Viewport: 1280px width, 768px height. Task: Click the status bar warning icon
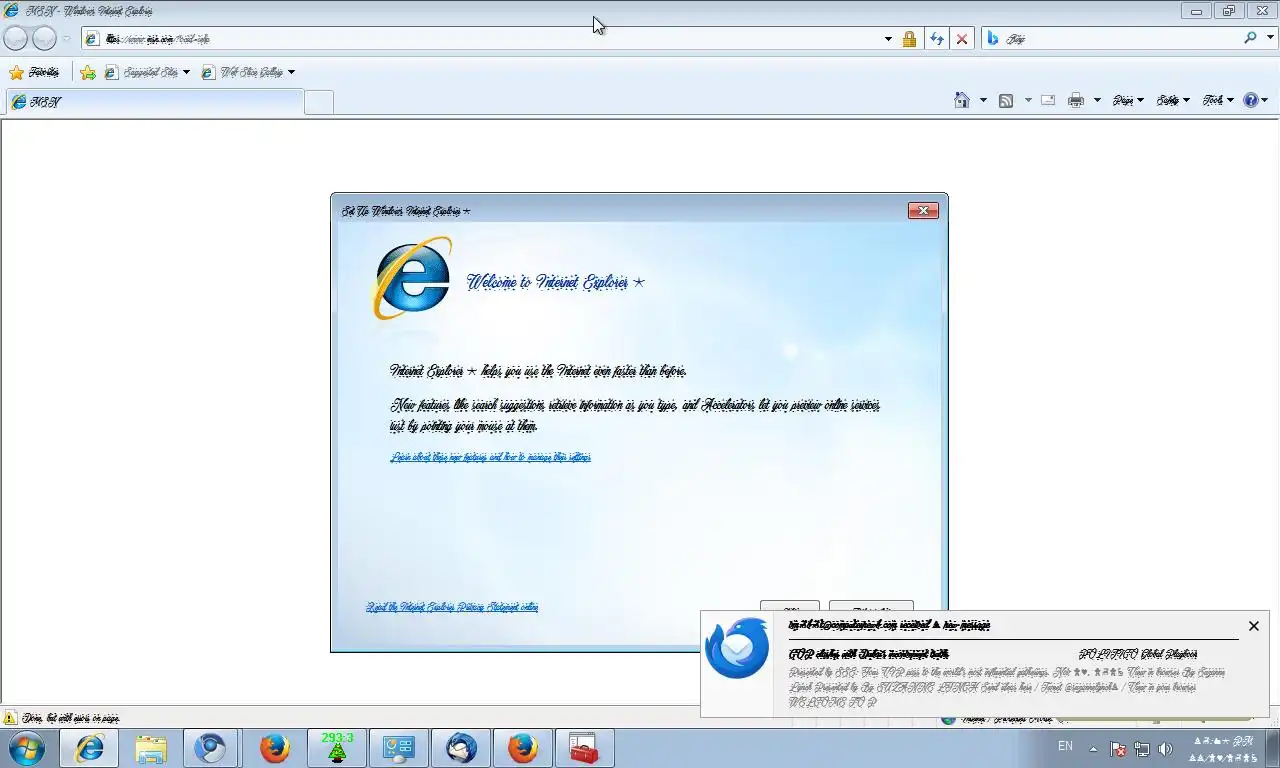pos(10,717)
